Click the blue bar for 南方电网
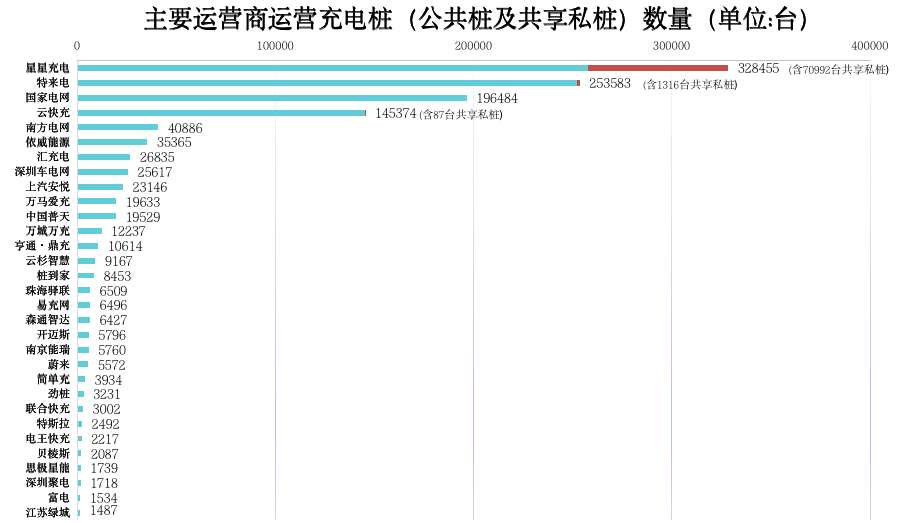This screenshot has height=523, width=898. coord(118,127)
